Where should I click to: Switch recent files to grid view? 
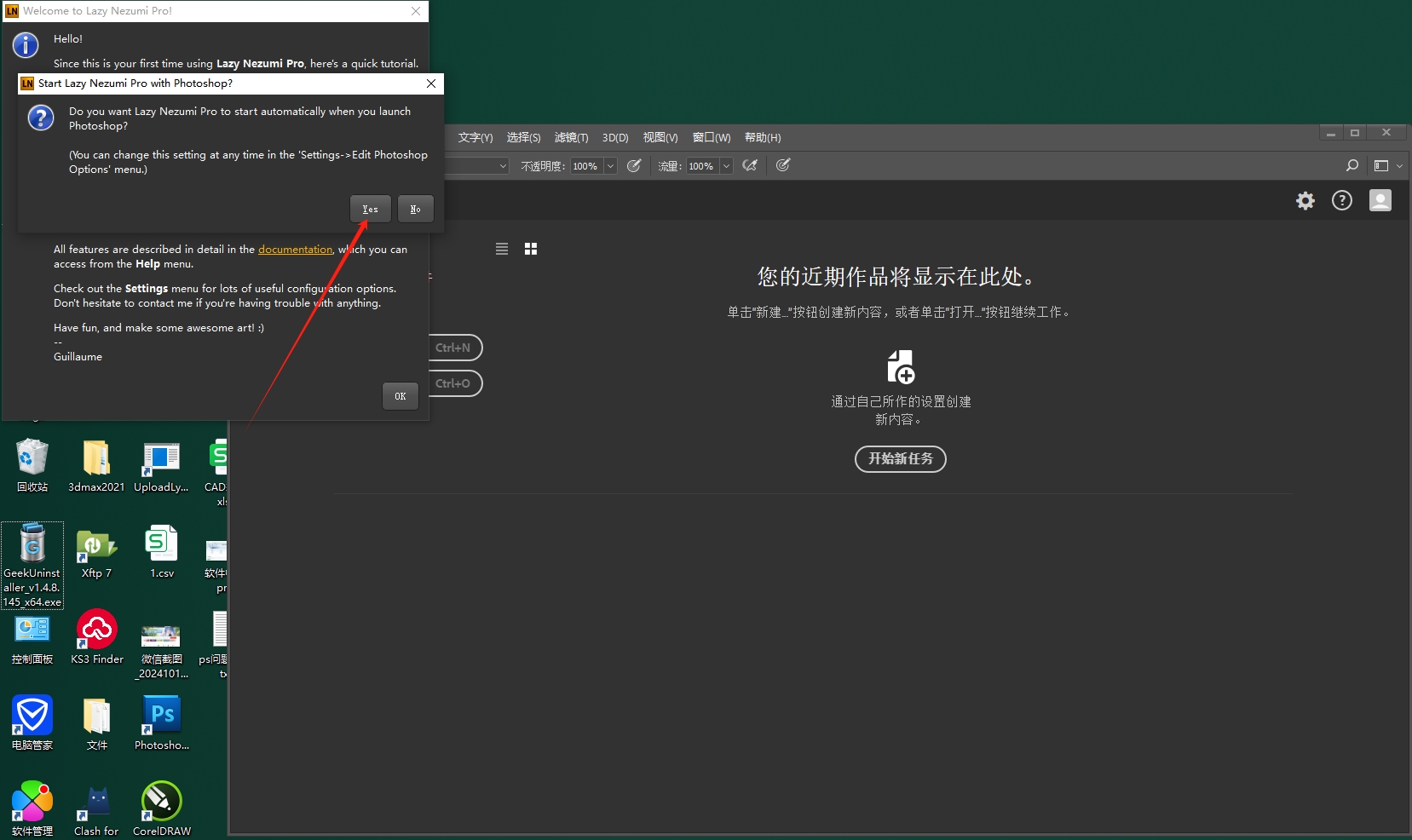point(531,249)
